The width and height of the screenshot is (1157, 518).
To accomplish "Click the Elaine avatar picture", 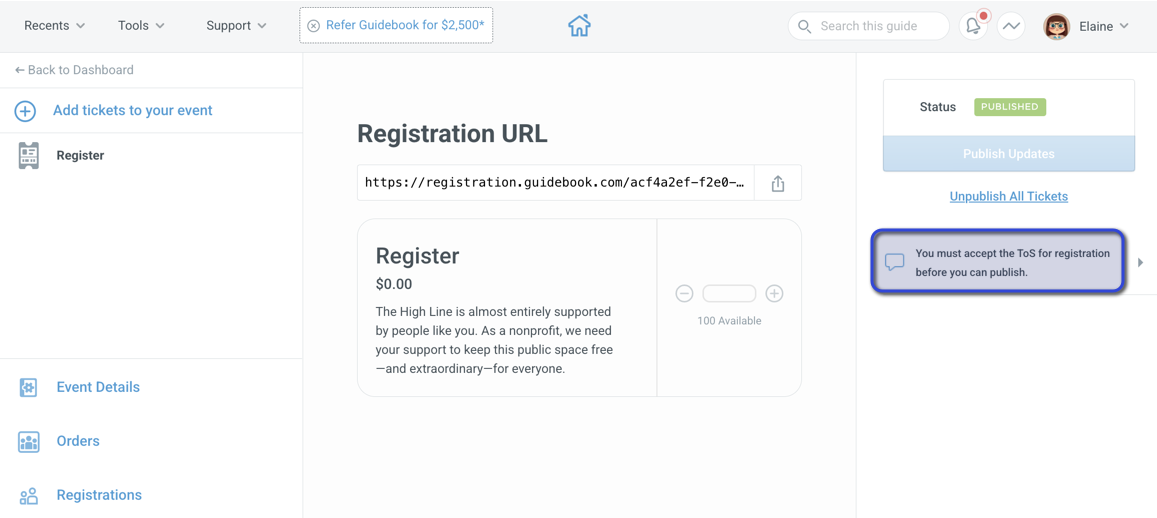I will tap(1057, 26).
